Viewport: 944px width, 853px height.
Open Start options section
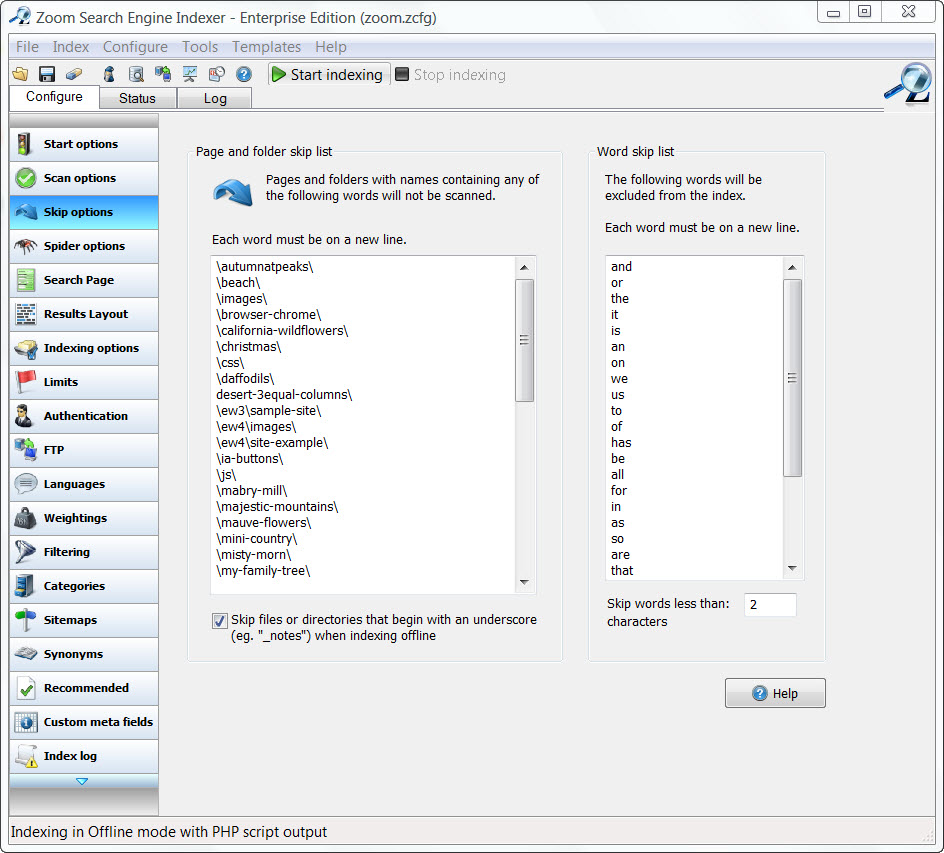84,144
